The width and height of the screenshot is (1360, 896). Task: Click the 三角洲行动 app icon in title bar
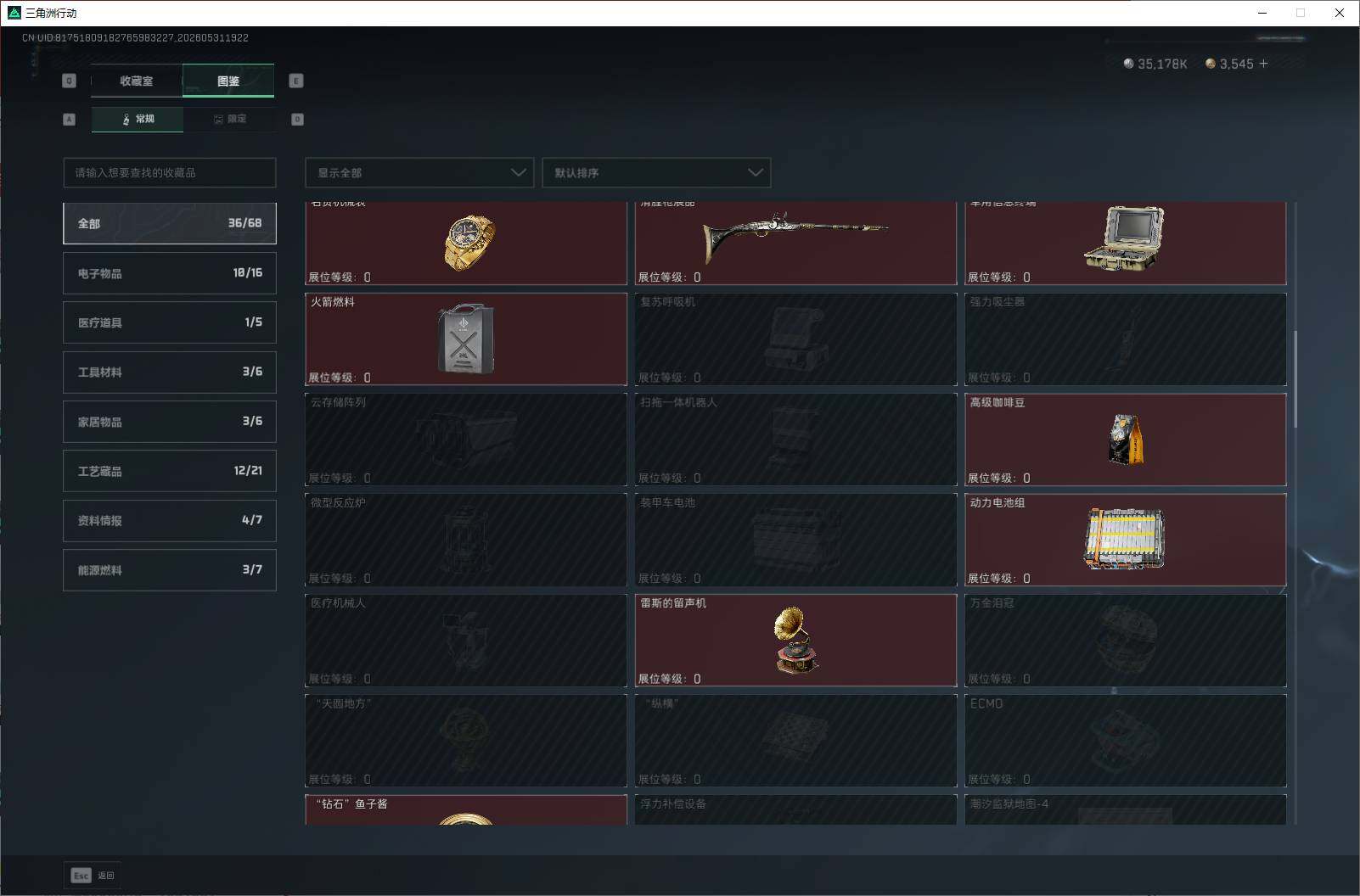point(14,13)
